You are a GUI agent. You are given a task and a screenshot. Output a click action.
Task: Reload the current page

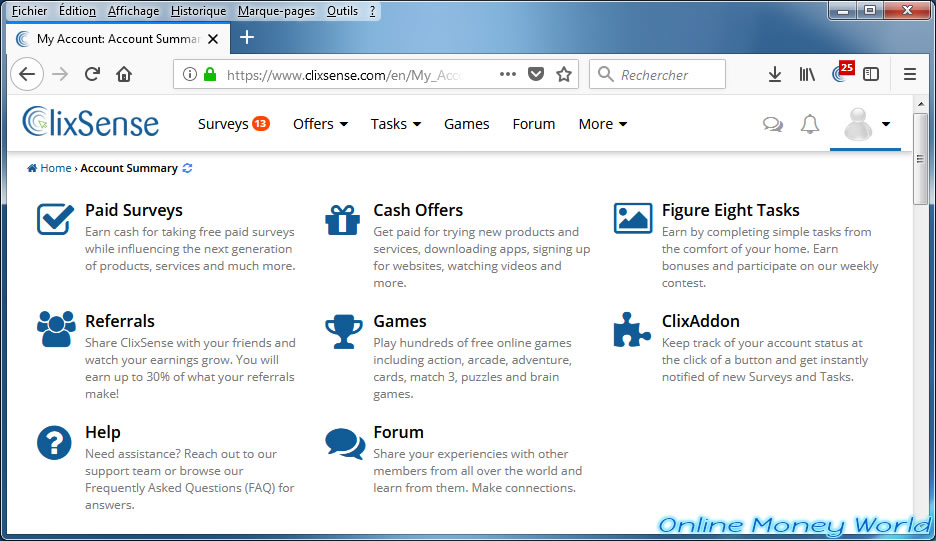[92, 74]
